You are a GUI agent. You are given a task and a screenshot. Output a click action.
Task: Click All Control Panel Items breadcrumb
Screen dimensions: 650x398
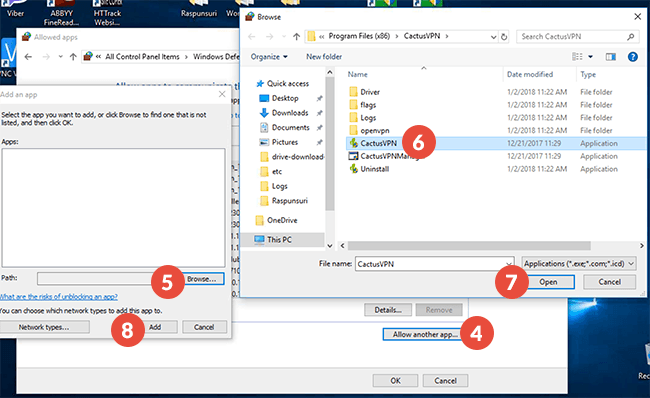coord(142,57)
